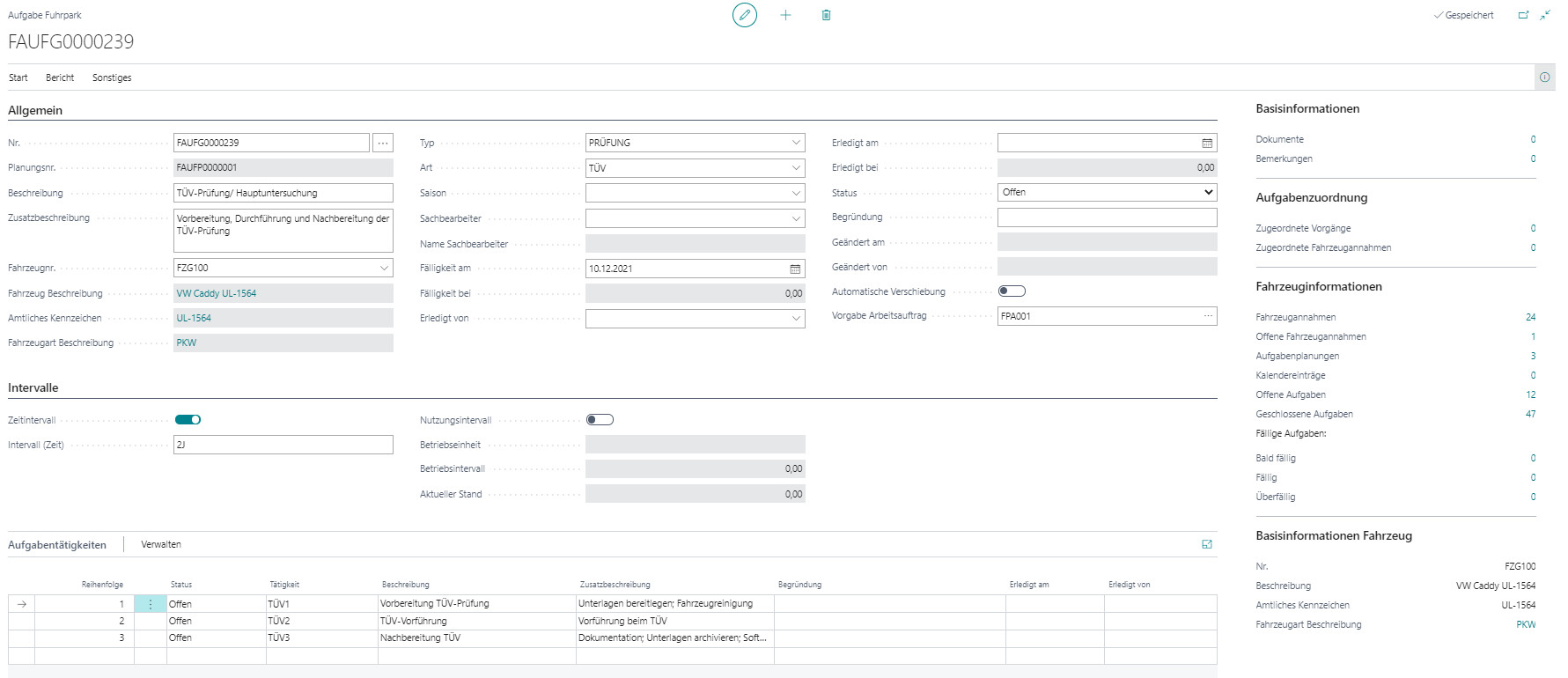This screenshot has height=678, width=1568.
Task: Toggle the info FactBox pane icon
Action: coord(1544,77)
